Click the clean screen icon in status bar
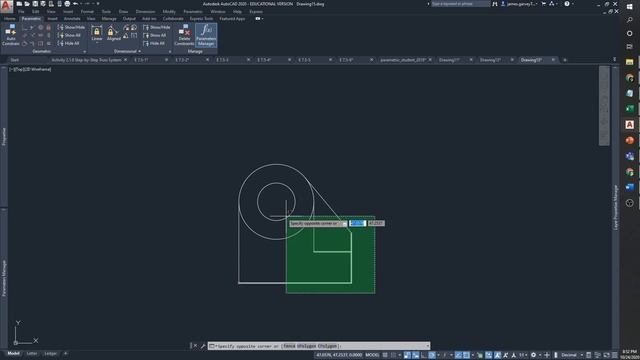 pyautogui.click(x=607, y=355)
